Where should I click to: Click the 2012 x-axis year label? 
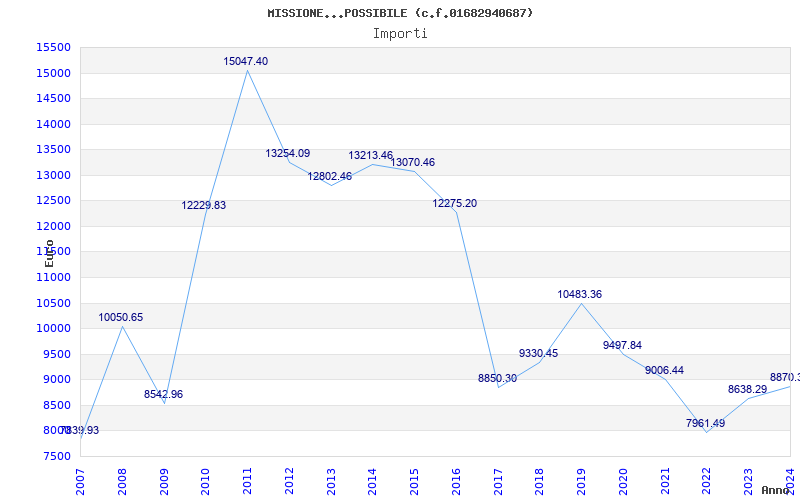(x=289, y=482)
